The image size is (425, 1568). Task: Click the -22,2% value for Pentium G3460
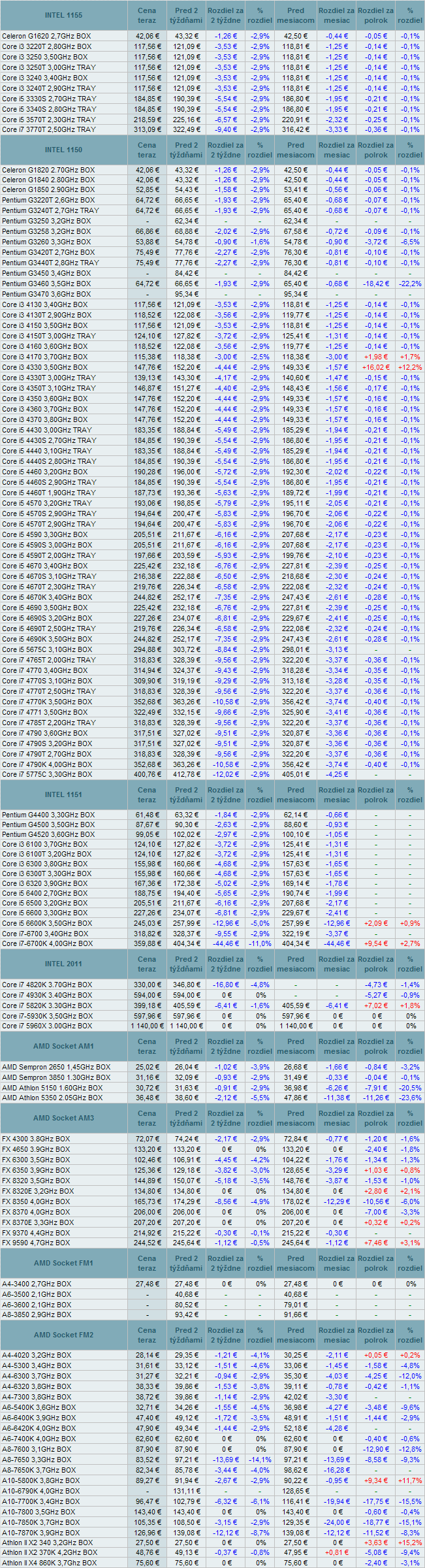pyautogui.click(x=410, y=284)
